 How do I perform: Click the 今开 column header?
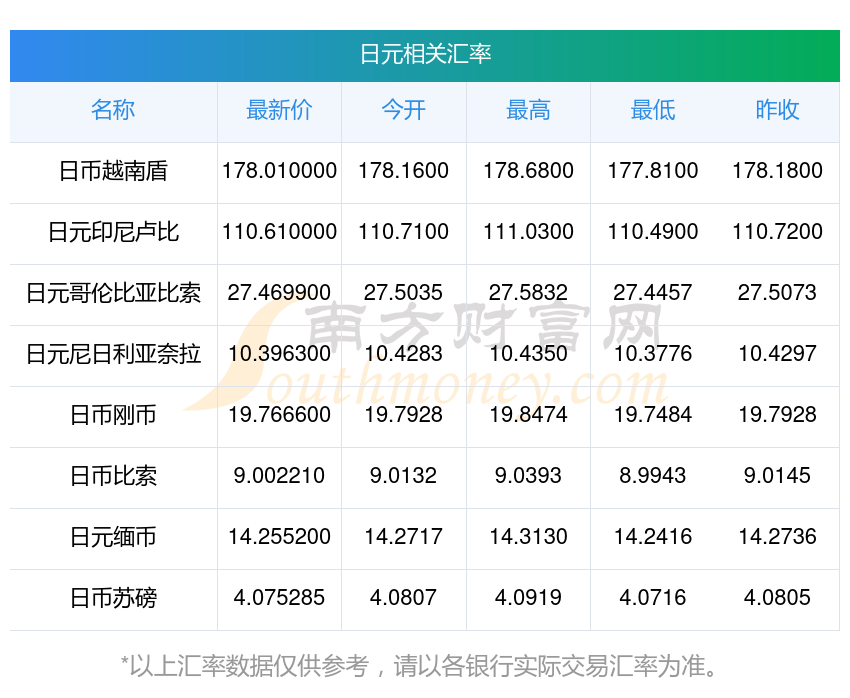pos(403,110)
